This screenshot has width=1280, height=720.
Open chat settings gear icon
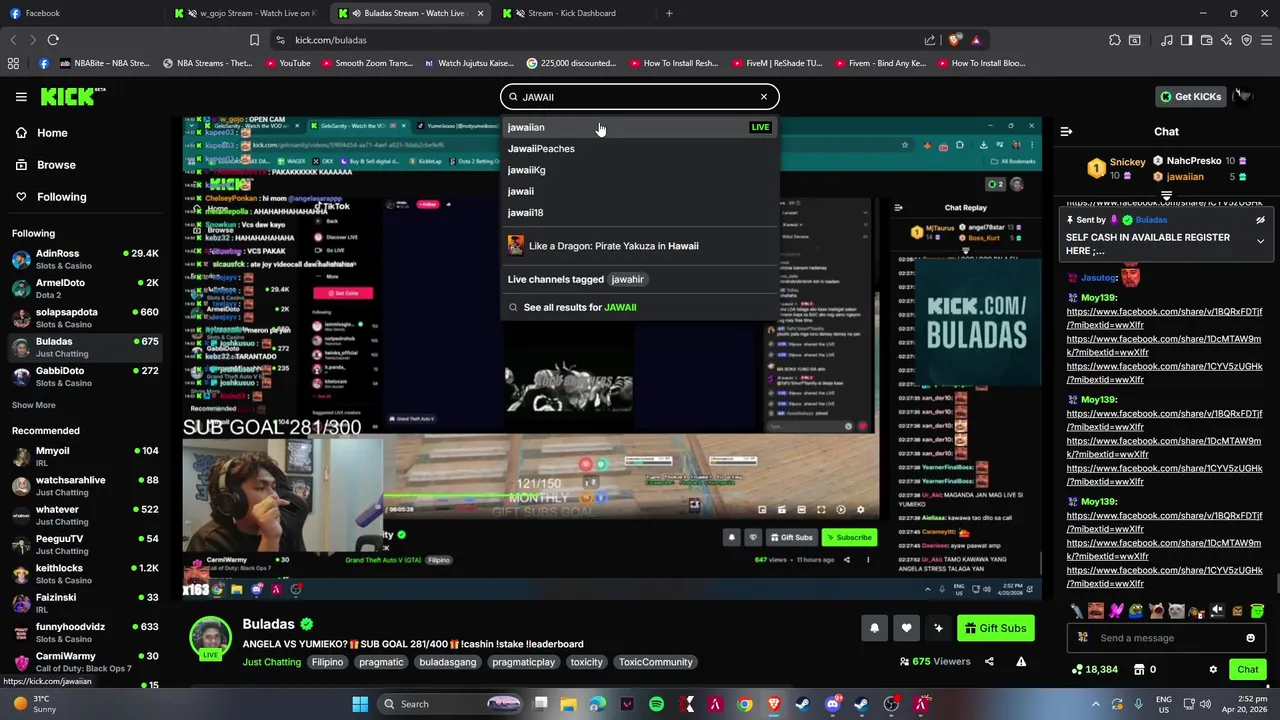[1213, 670]
